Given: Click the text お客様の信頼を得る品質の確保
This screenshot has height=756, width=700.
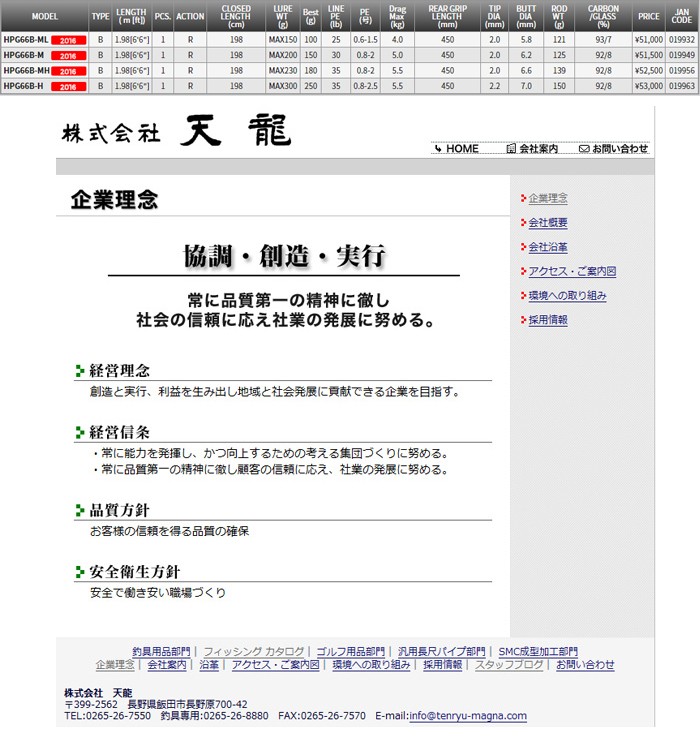Looking at the screenshot, I should pos(169,531).
